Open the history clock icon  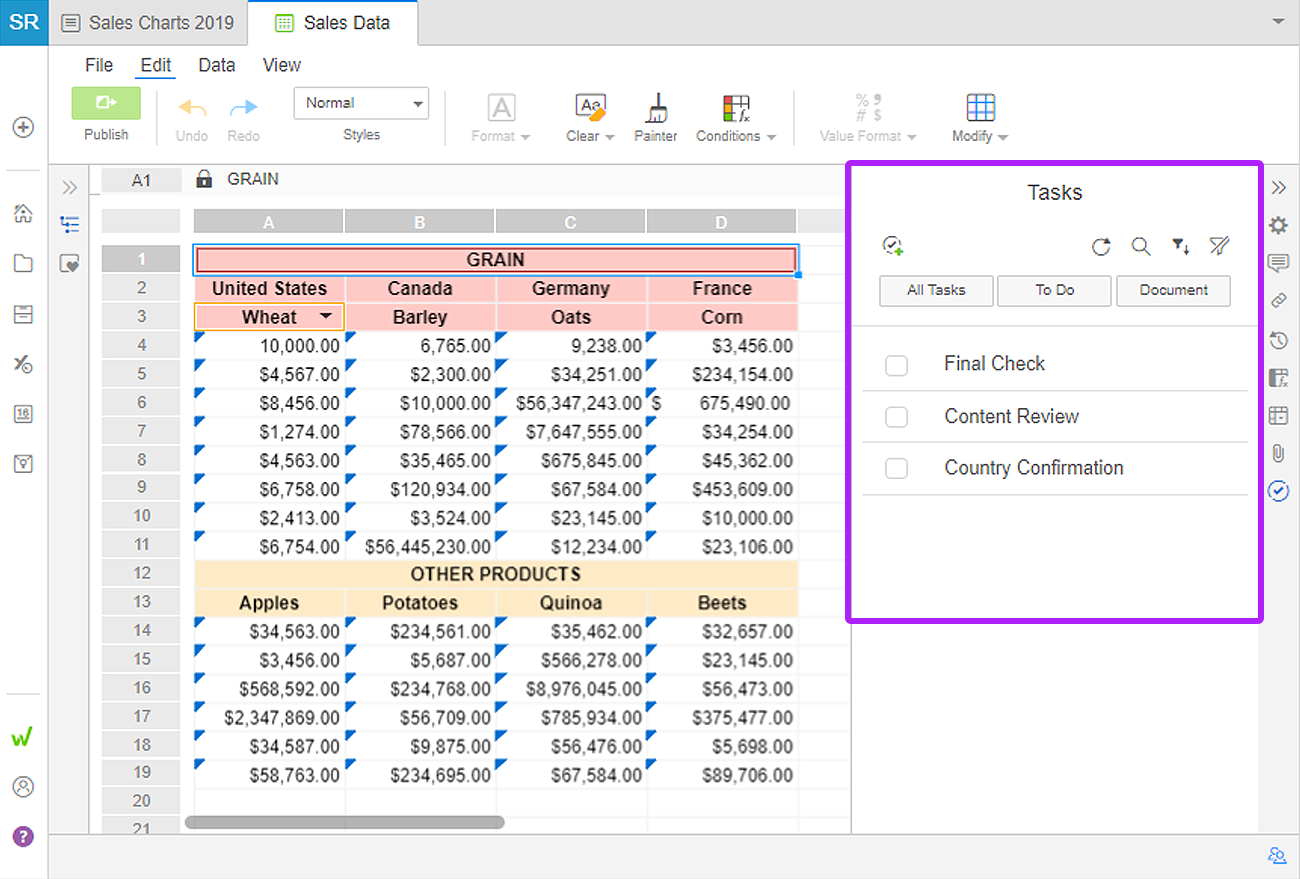[x=1278, y=340]
